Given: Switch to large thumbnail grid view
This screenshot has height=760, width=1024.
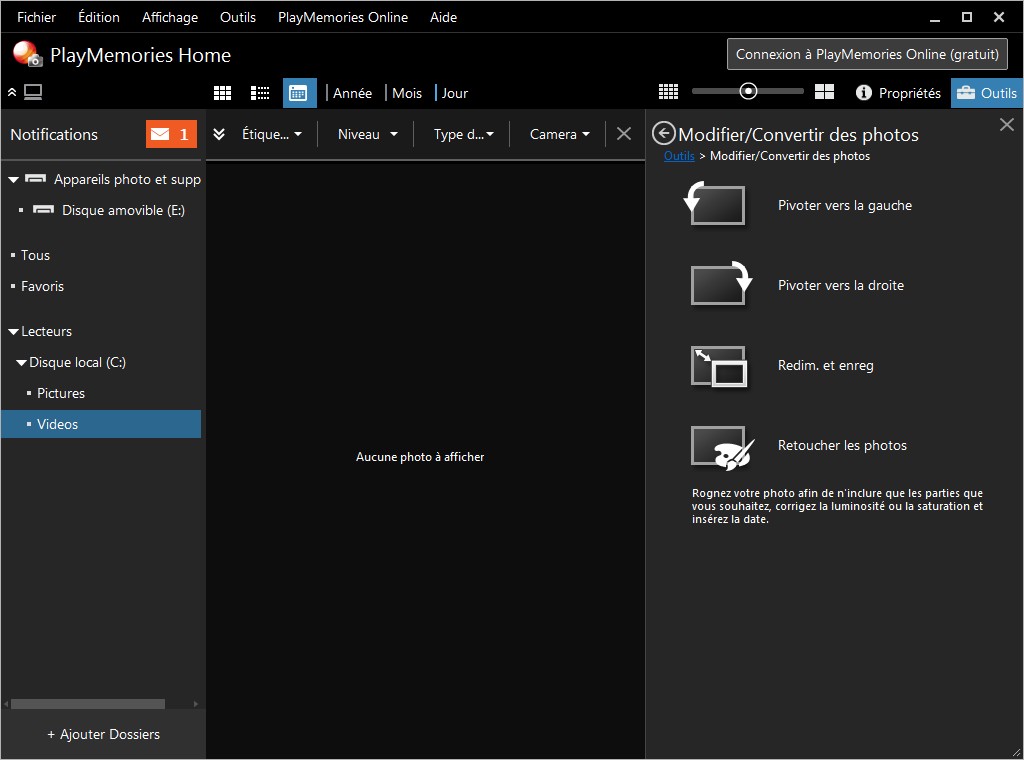Looking at the screenshot, I should coord(222,93).
